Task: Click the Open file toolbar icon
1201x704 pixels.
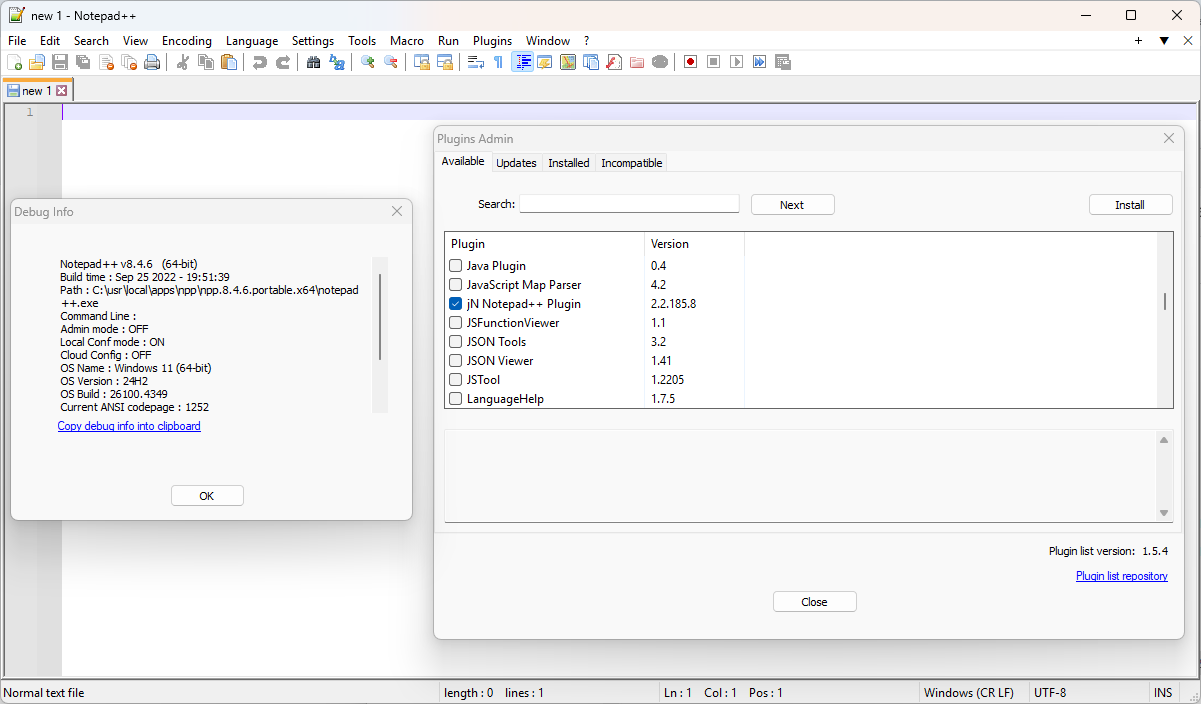Action: click(37, 62)
